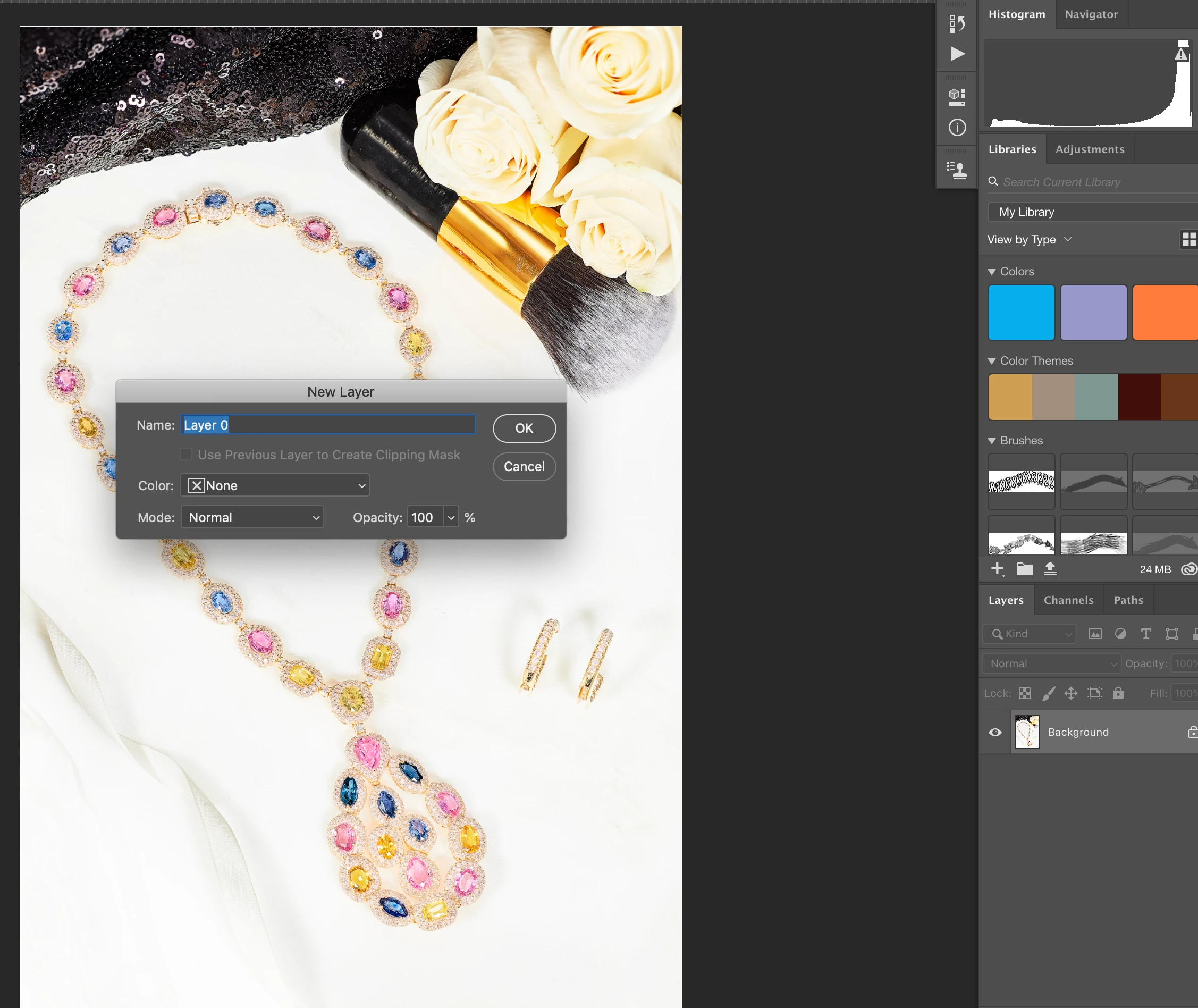The width and height of the screenshot is (1198, 1008).
Task: Click the lock position move icon
Action: coord(1070,693)
